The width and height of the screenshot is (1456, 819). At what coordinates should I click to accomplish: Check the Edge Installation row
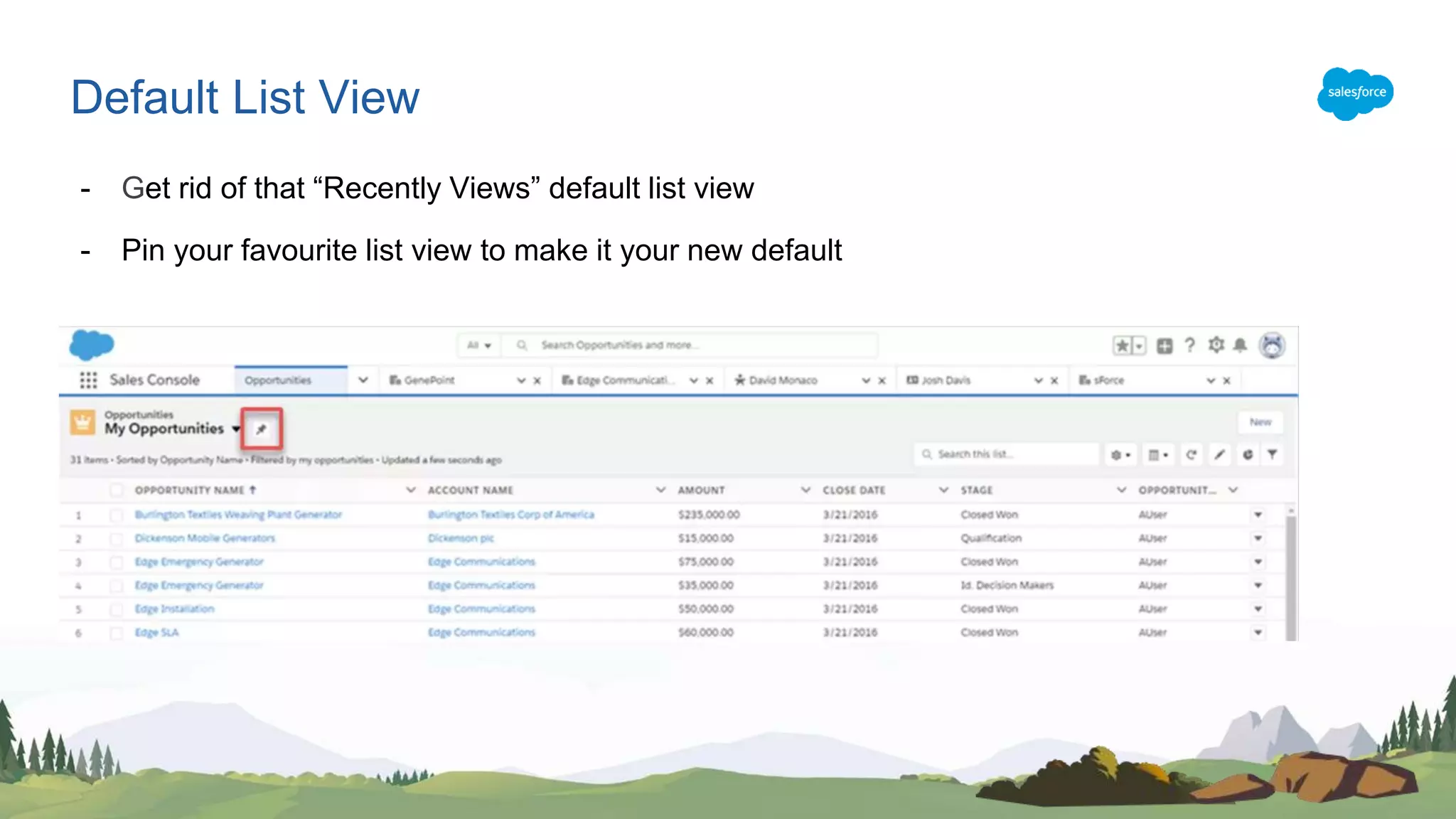tap(116, 609)
